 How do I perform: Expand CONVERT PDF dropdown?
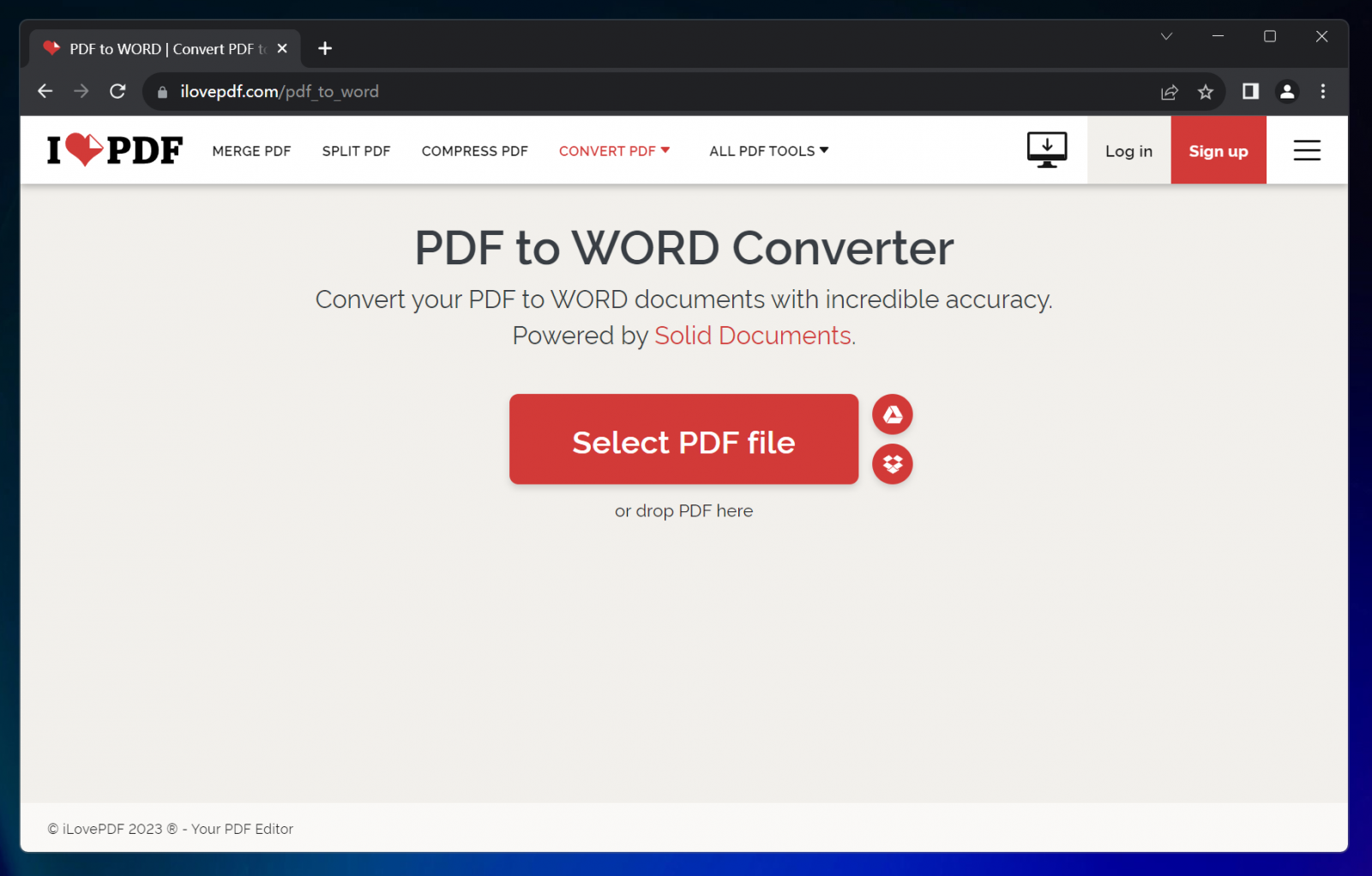coord(615,151)
